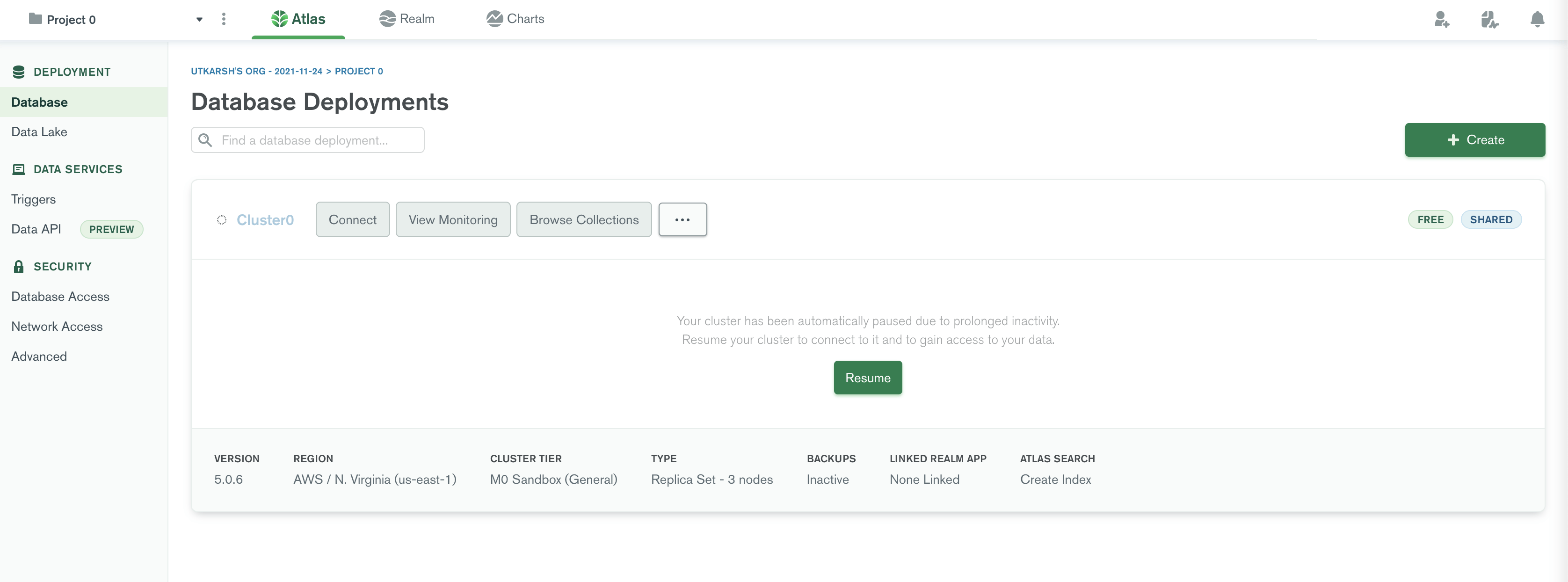Click the Create deployment button
The width and height of the screenshot is (1568, 582).
click(x=1475, y=140)
